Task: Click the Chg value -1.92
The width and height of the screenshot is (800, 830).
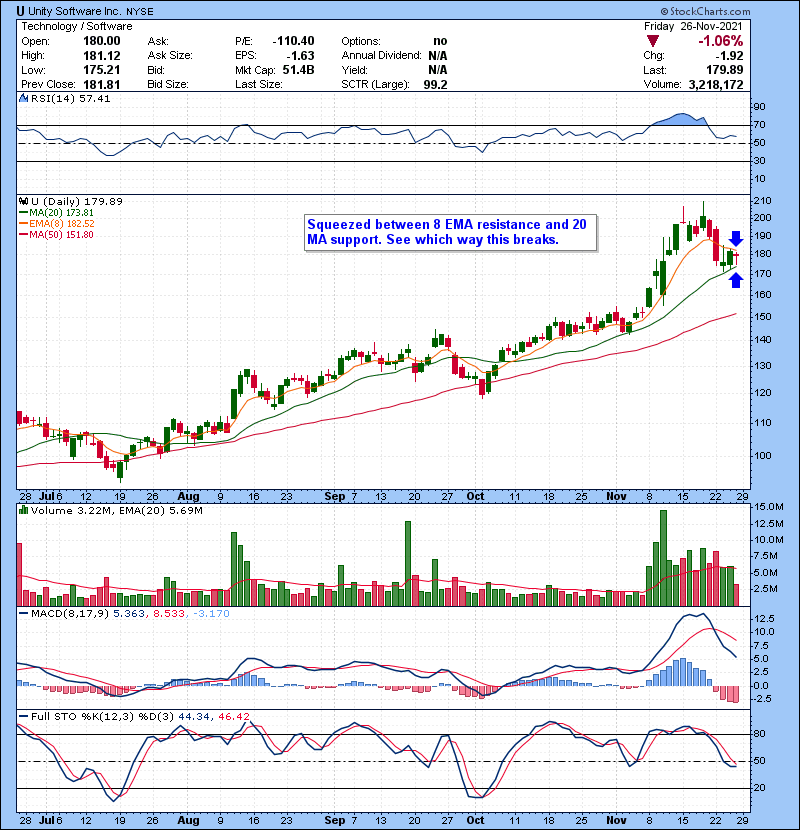Action: tap(729, 56)
